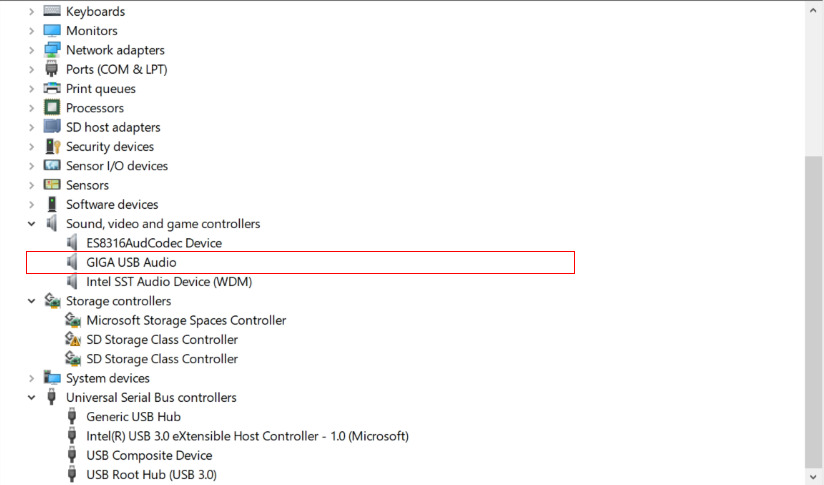Viewport: 824px width, 485px height.
Task: Expand the Sensors category
Action: coord(31,185)
